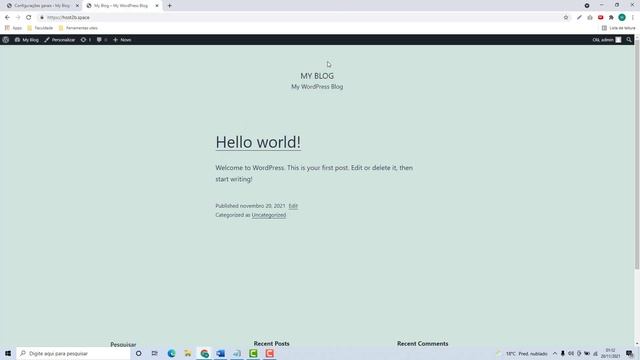The height and width of the screenshot is (360, 640).
Task: Open the Faculdade bookmarks folder
Action: click(x=40, y=28)
